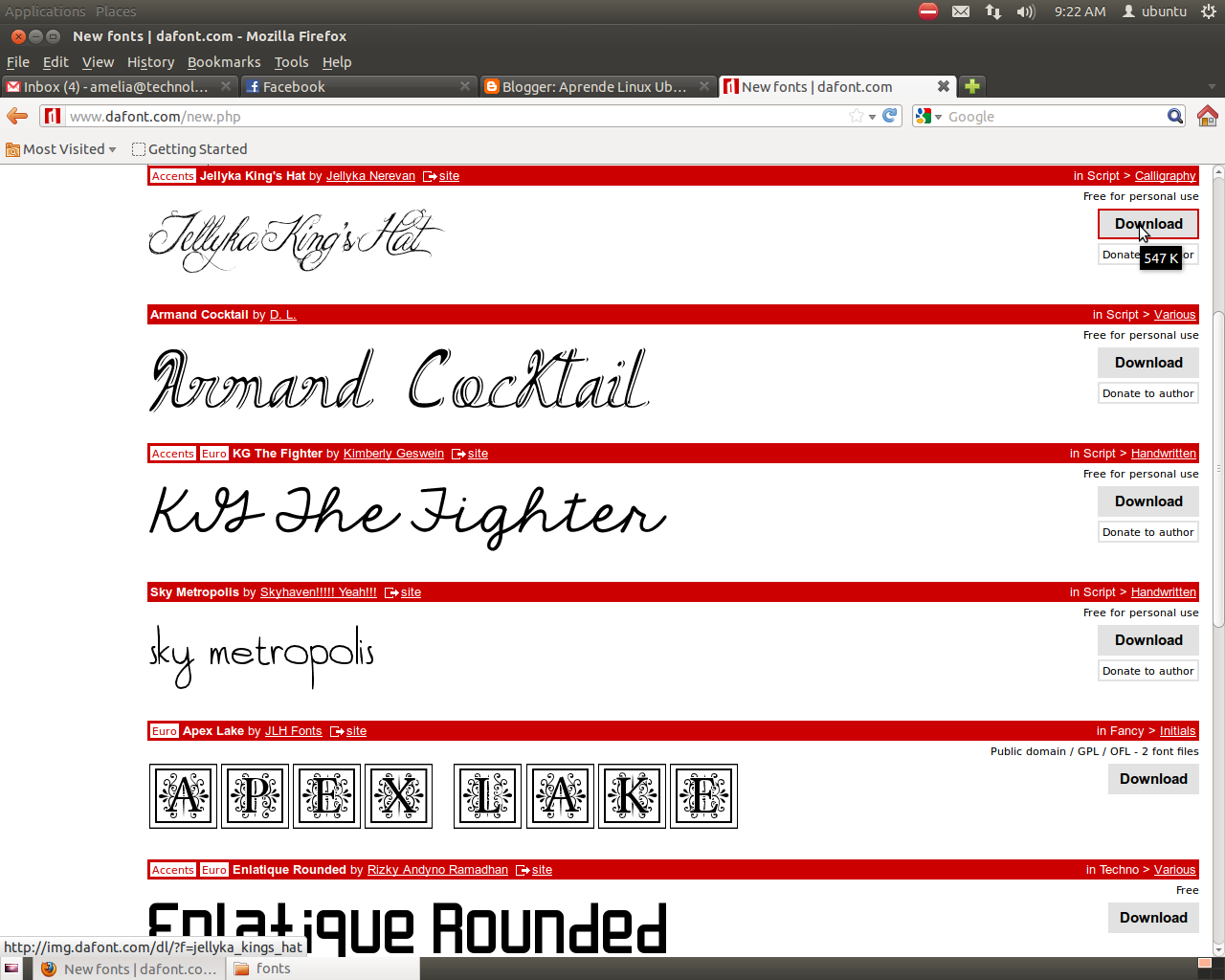Click the Armand Cocktail font preview image
The width and height of the screenshot is (1225, 980).
pos(399,380)
